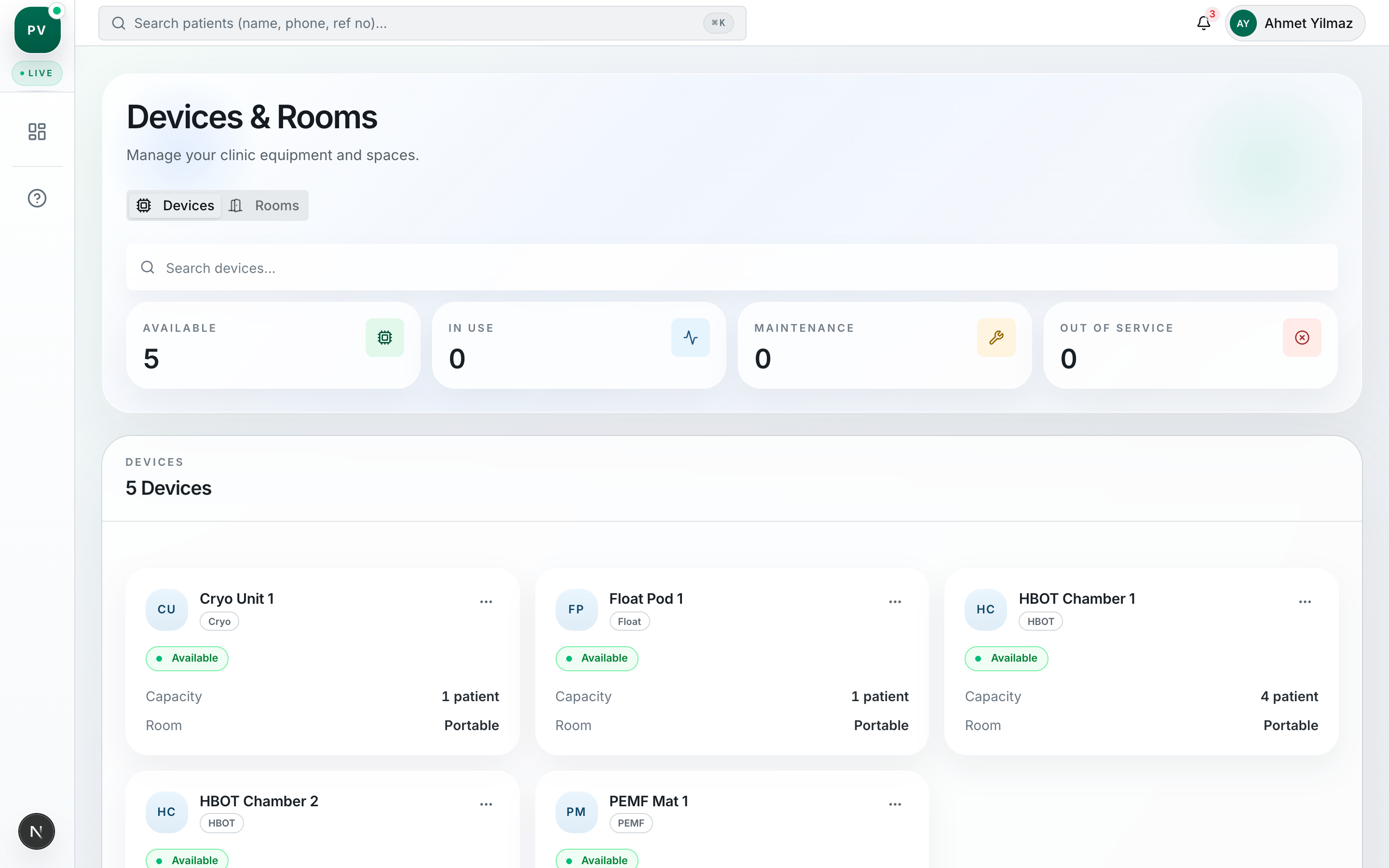This screenshot has height=868, width=1389.
Task: Open Ahmet Yilmaz user menu
Action: click(1295, 24)
